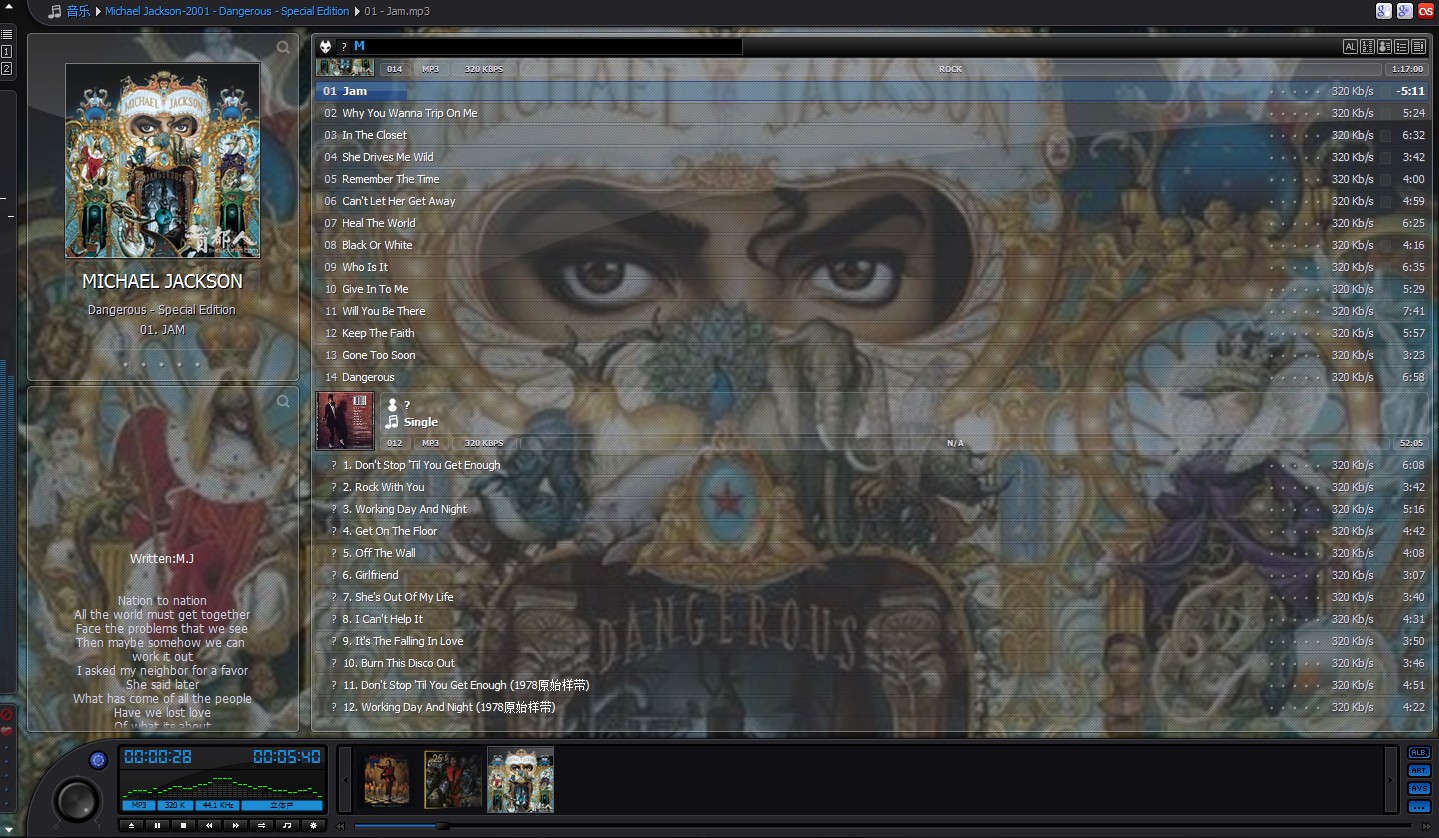Click the panther icon in playlist header
Viewport: 1439px width, 838px height.
[x=325, y=47]
